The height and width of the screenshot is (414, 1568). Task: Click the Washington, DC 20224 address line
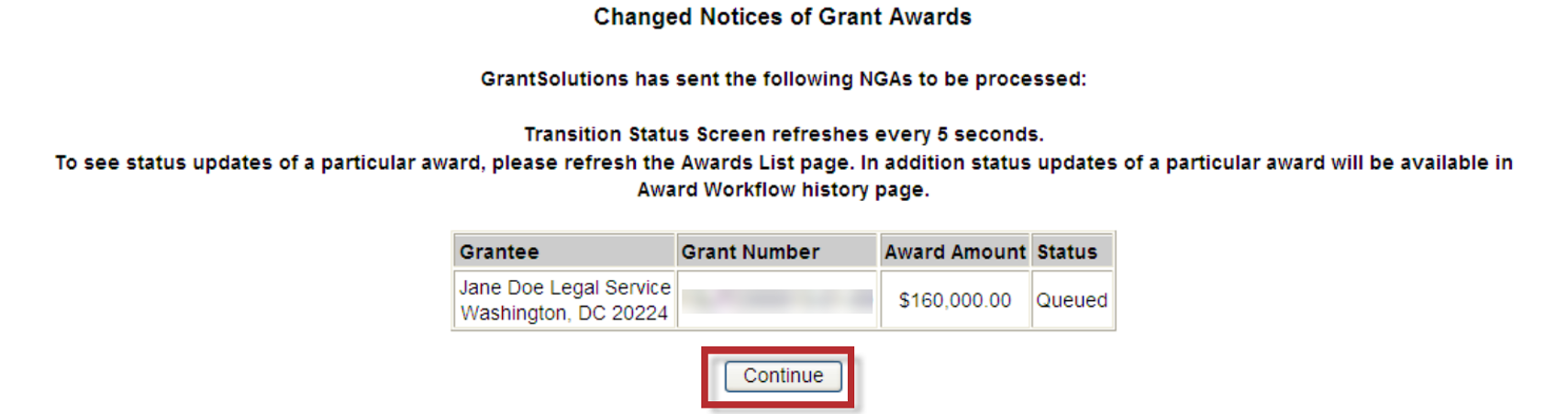563,313
